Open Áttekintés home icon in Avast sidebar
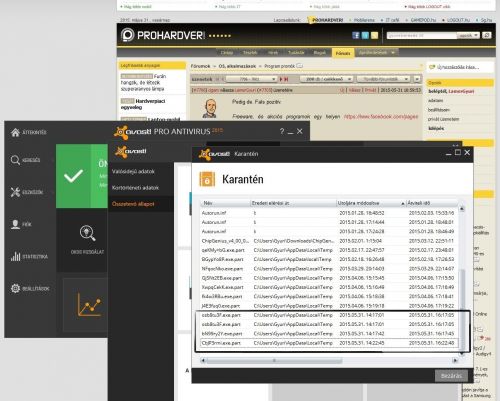The height and width of the screenshot is (401, 500). [15, 132]
